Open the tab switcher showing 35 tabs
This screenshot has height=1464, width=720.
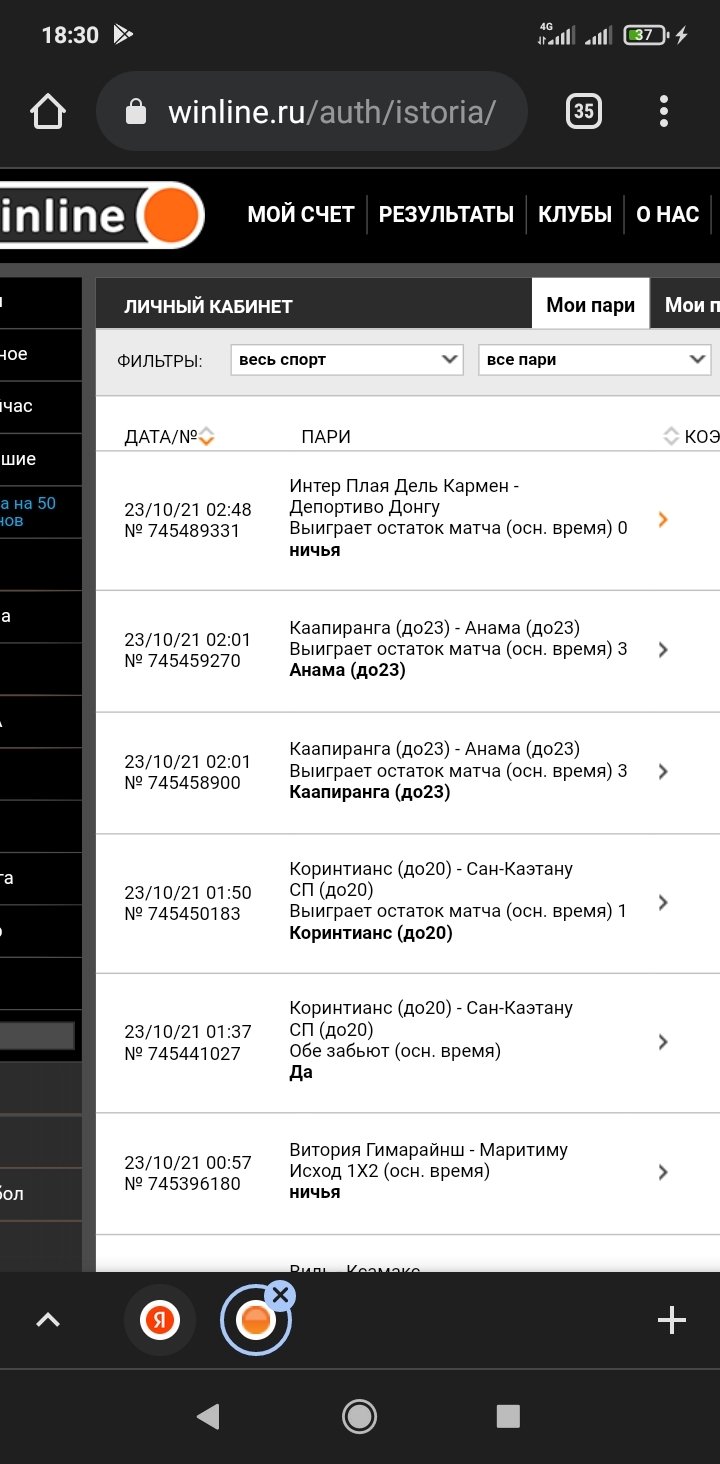pos(583,111)
